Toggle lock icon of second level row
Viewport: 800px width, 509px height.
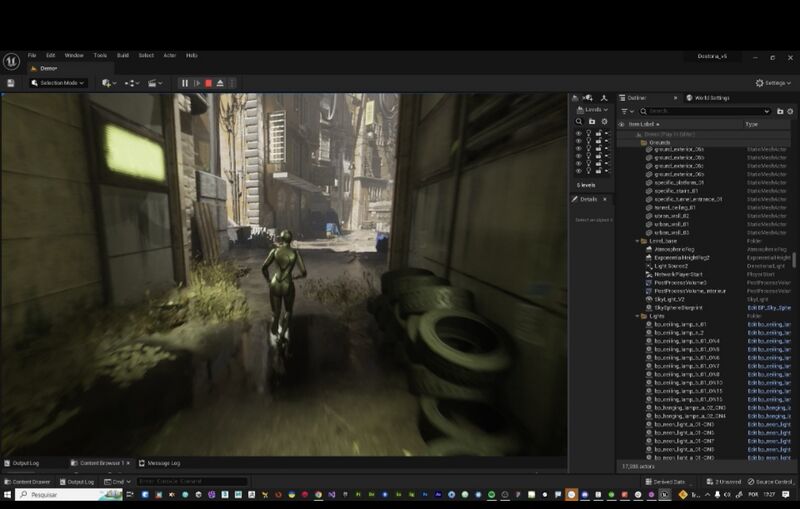598,141
